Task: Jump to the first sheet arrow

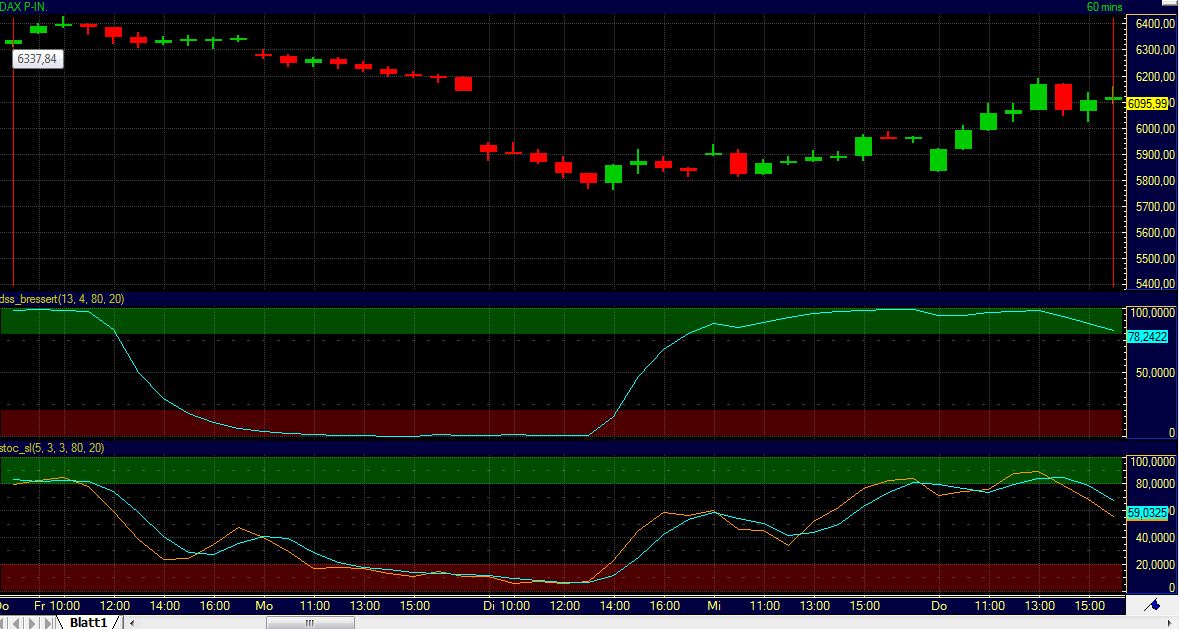Action: coord(3,623)
